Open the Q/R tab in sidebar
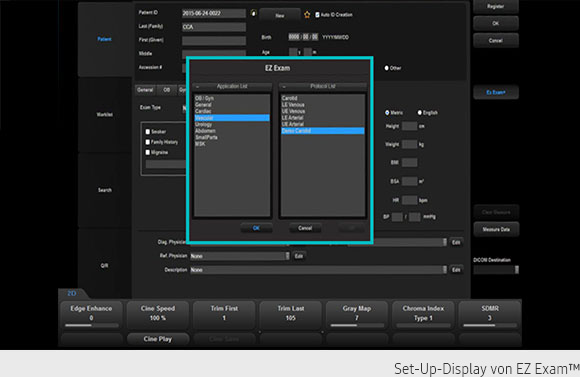This screenshot has width=580, height=377. coord(105,266)
